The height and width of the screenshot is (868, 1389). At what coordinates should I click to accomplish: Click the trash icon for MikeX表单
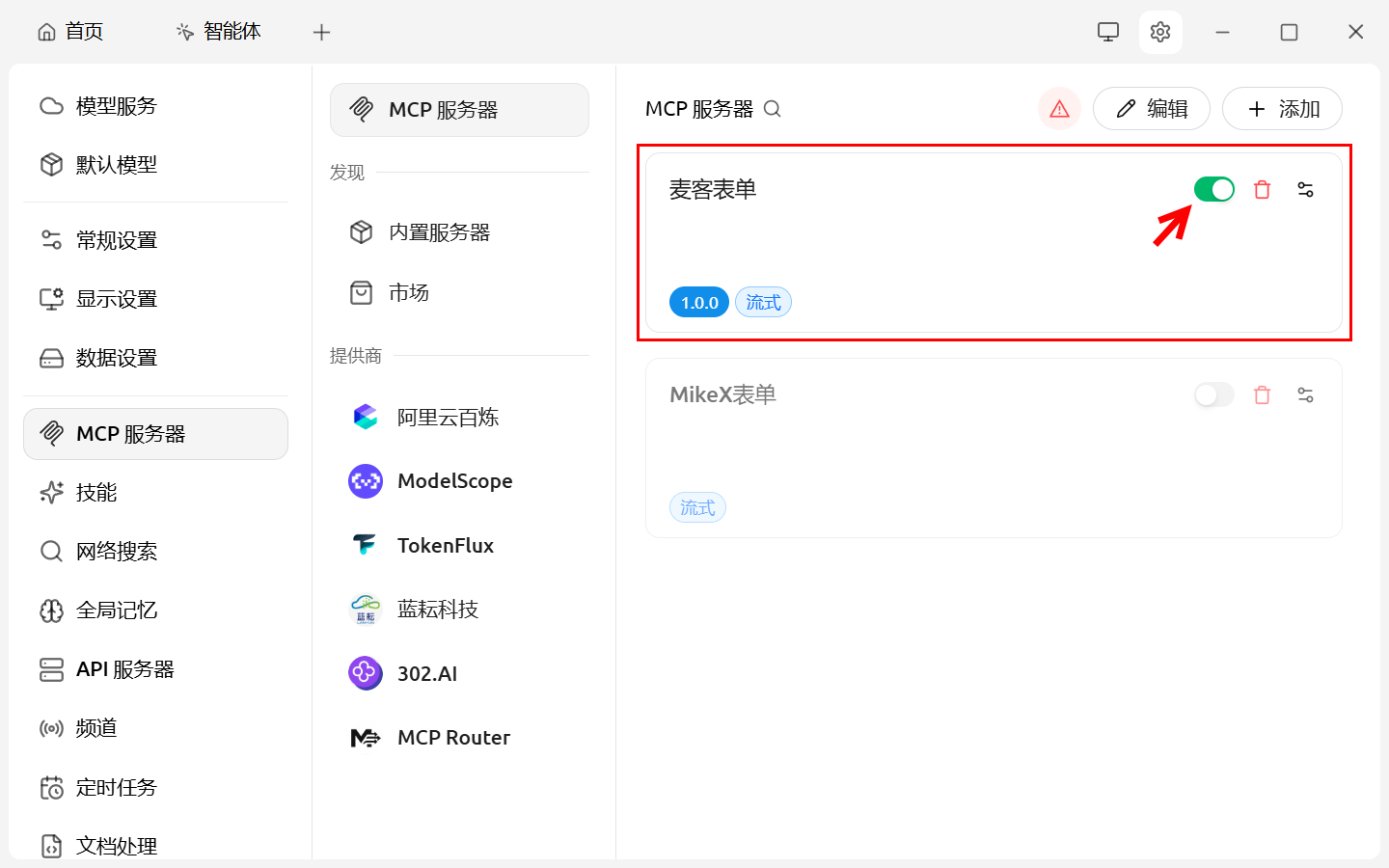click(x=1262, y=395)
